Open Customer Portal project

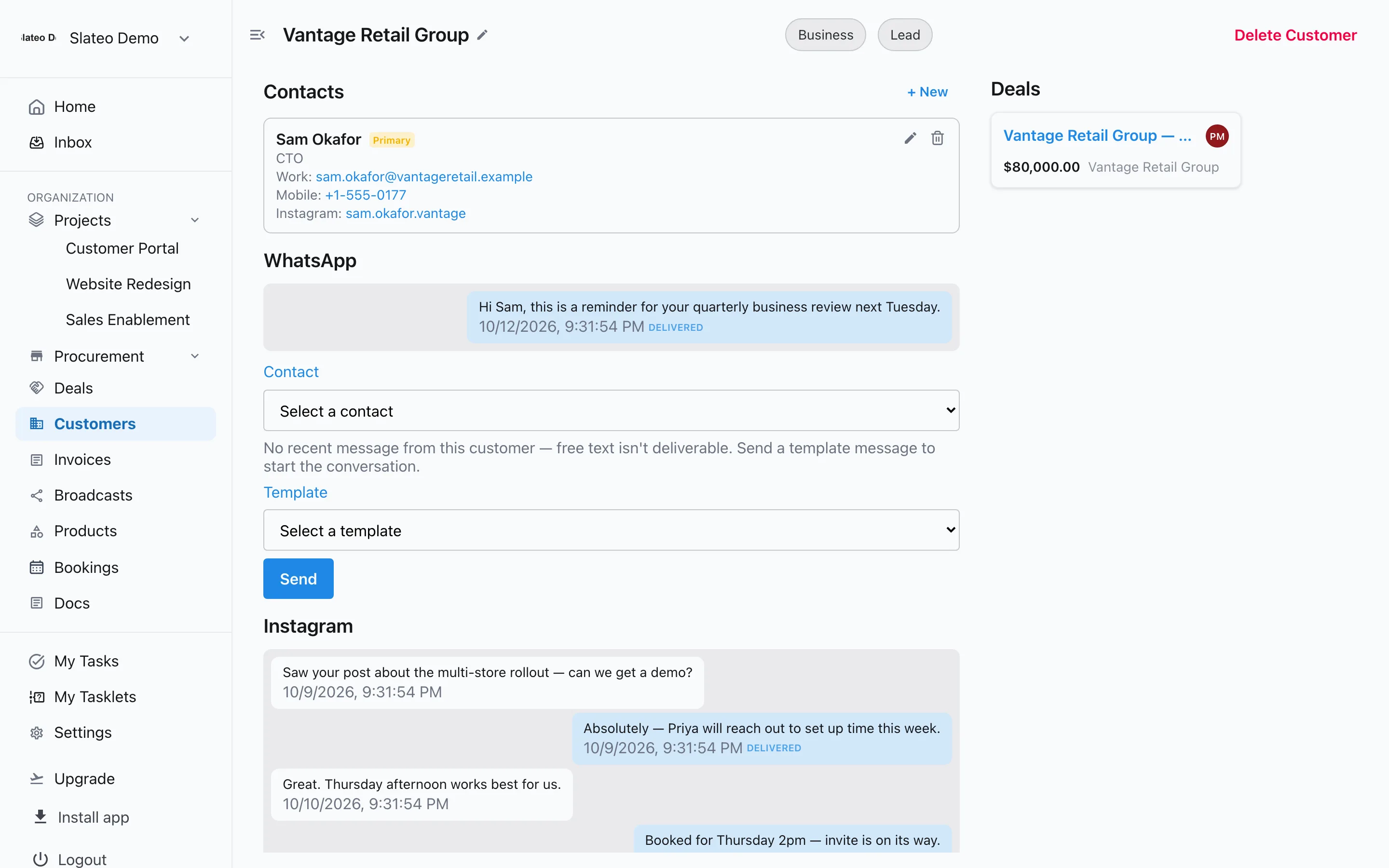[122, 248]
